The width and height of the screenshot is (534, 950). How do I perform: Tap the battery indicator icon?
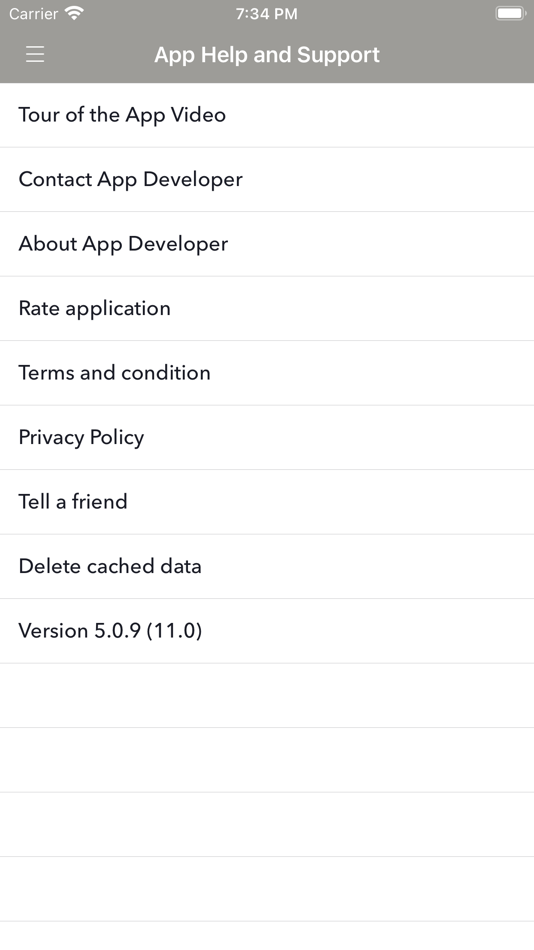tap(510, 13)
